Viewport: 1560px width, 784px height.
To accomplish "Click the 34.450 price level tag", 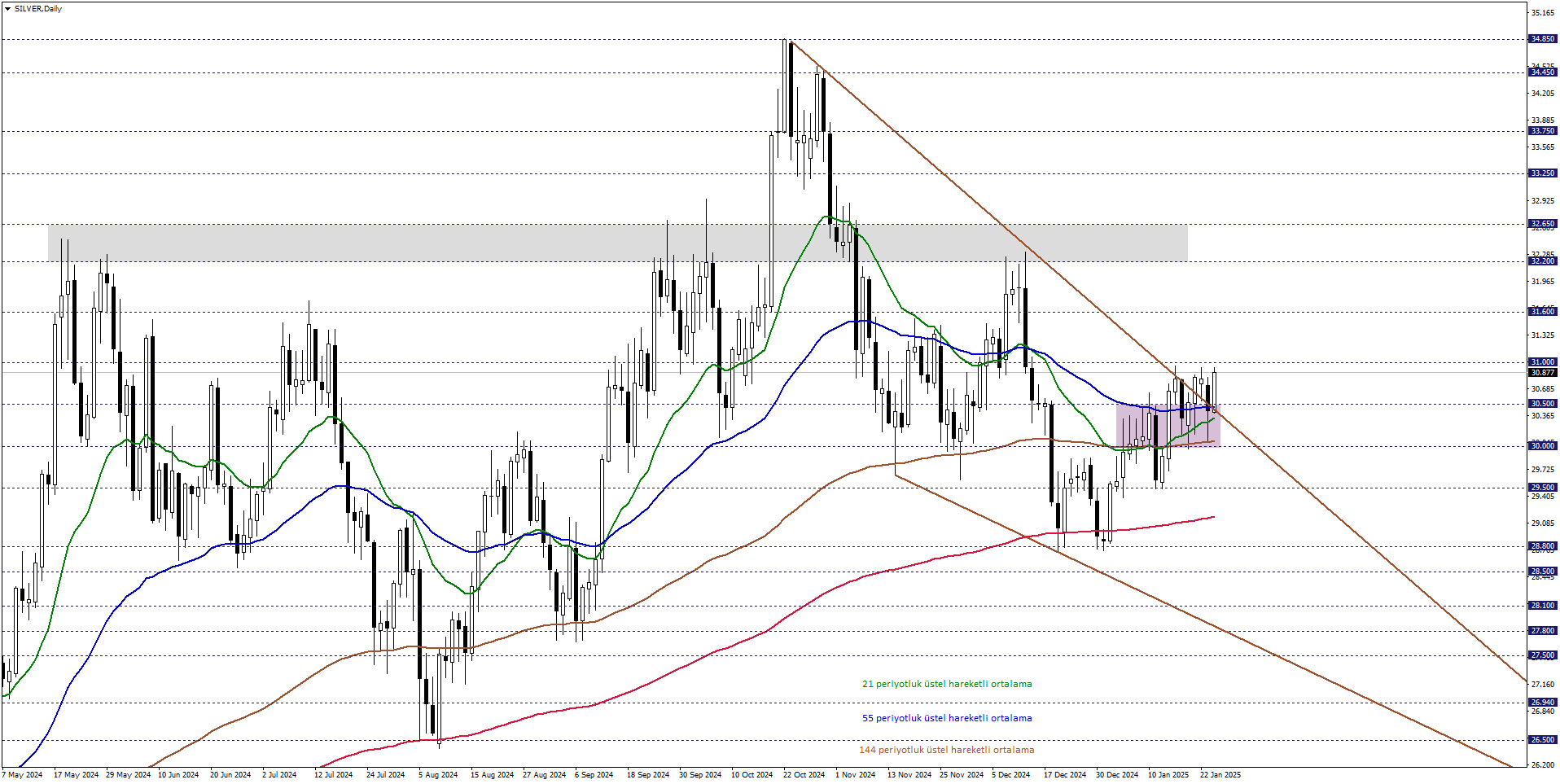I will point(1543,72).
